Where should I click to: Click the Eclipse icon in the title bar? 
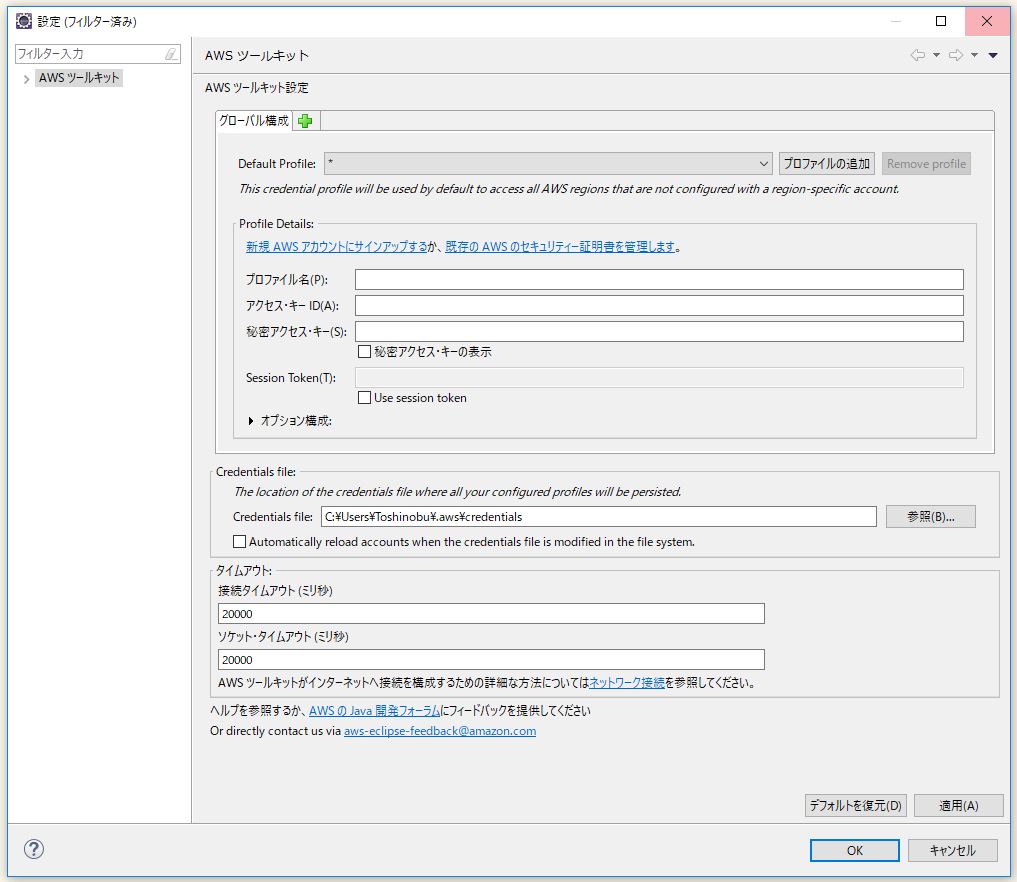[x=23, y=21]
